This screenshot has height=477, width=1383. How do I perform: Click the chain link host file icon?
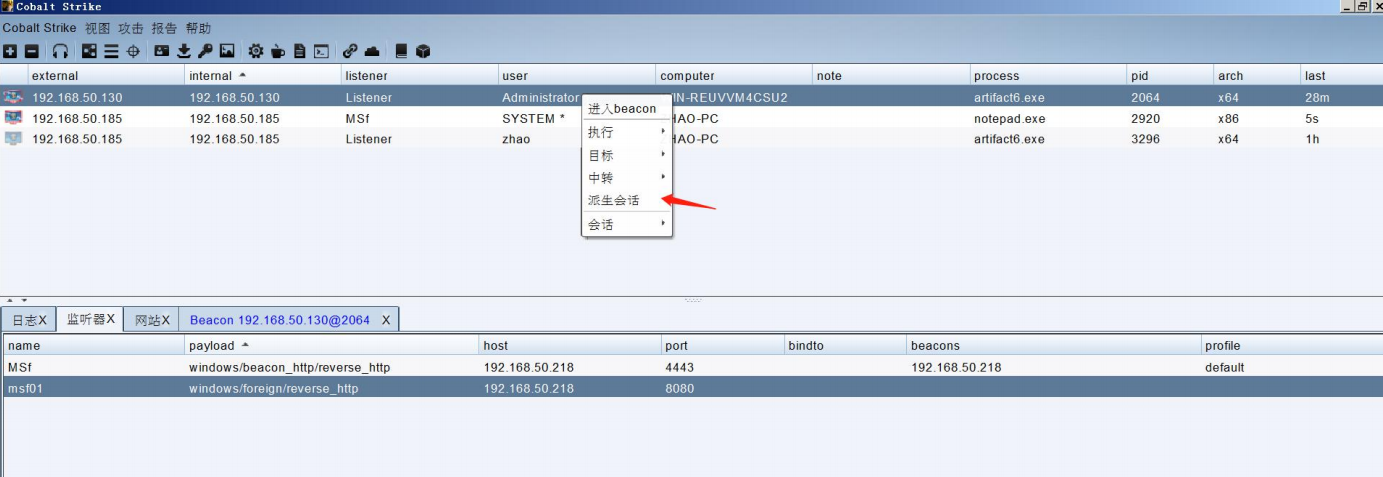(x=350, y=51)
